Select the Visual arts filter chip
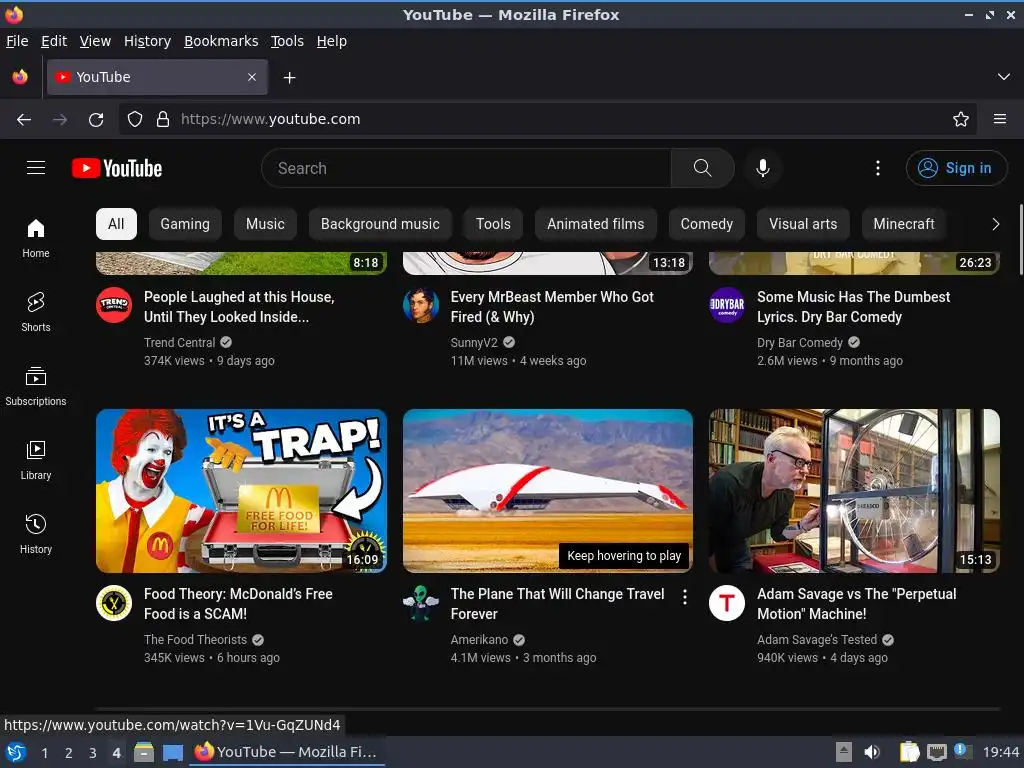The image size is (1024, 768). point(803,224)
